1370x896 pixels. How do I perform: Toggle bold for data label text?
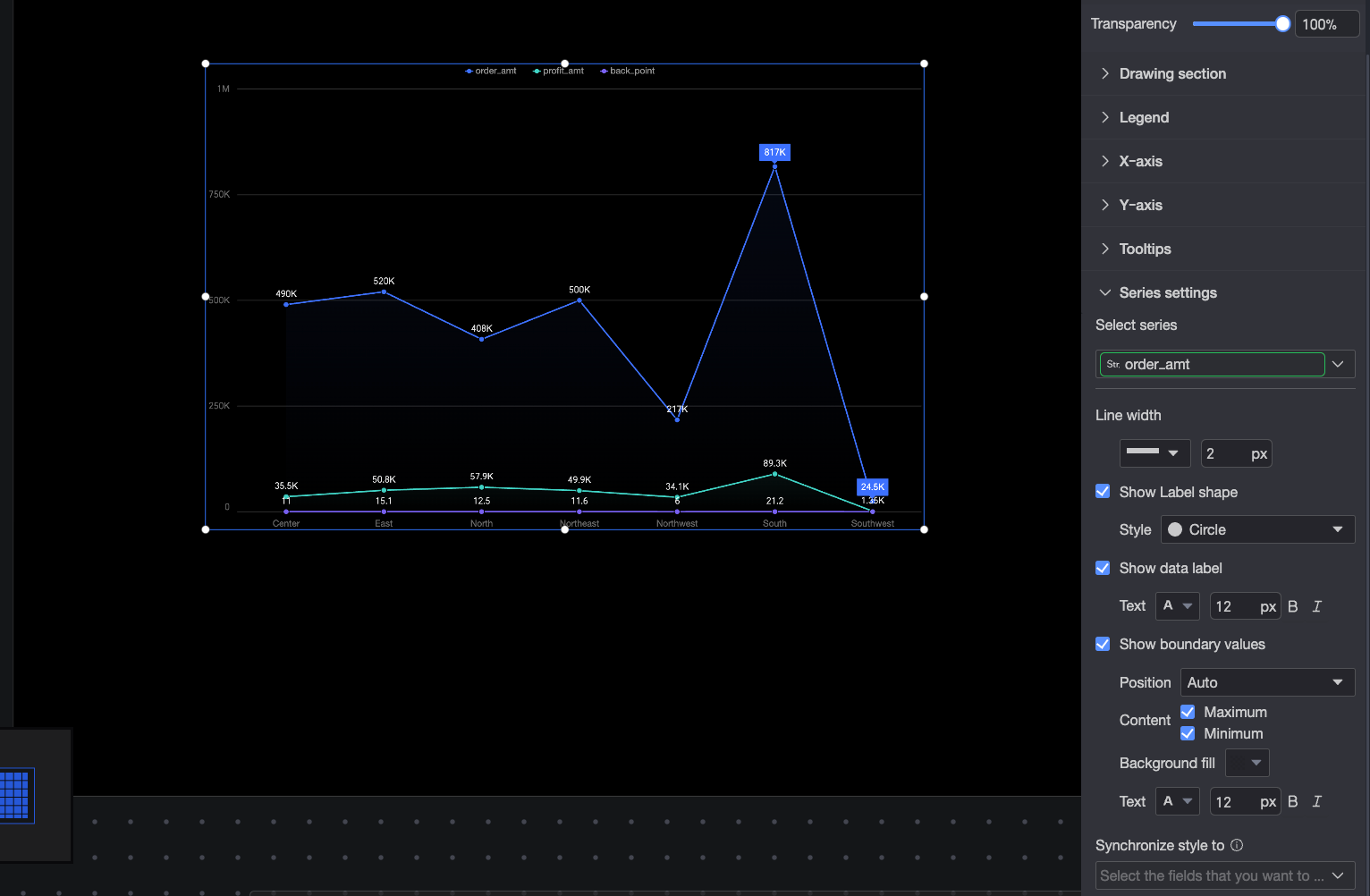pos(1292,606)
